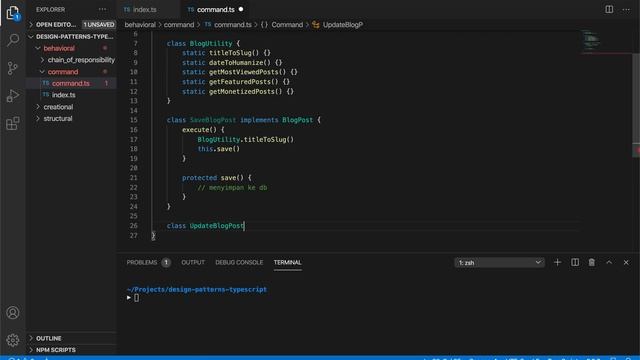
Task: Open the terminal selector dropdown 1: zsh
Action: (500, 263)
